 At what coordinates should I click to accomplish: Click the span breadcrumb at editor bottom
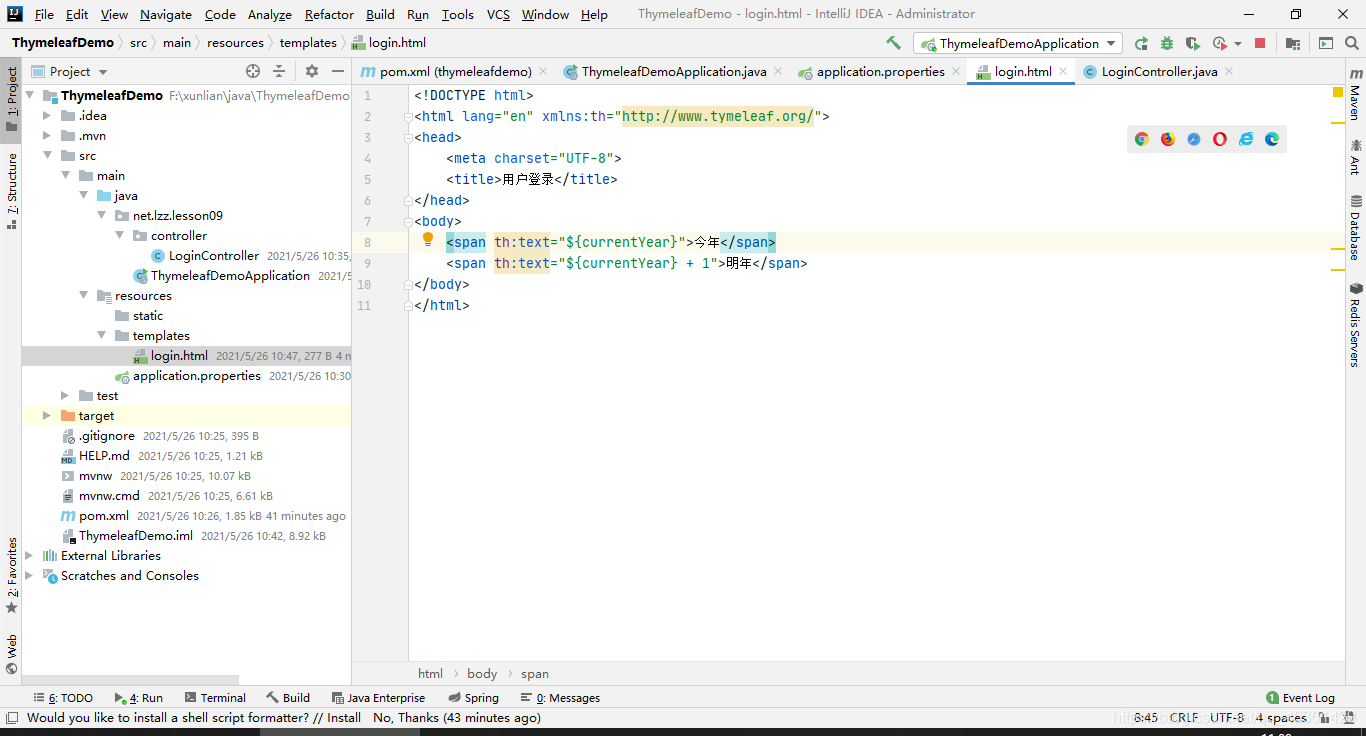(x=535, y=673)
